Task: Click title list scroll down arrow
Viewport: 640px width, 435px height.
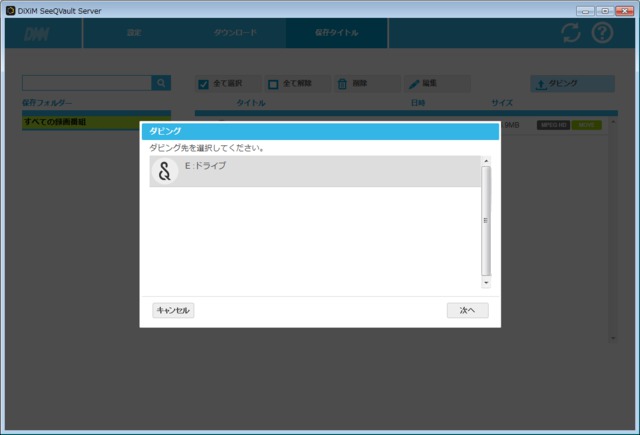Action: click(613, 338)
